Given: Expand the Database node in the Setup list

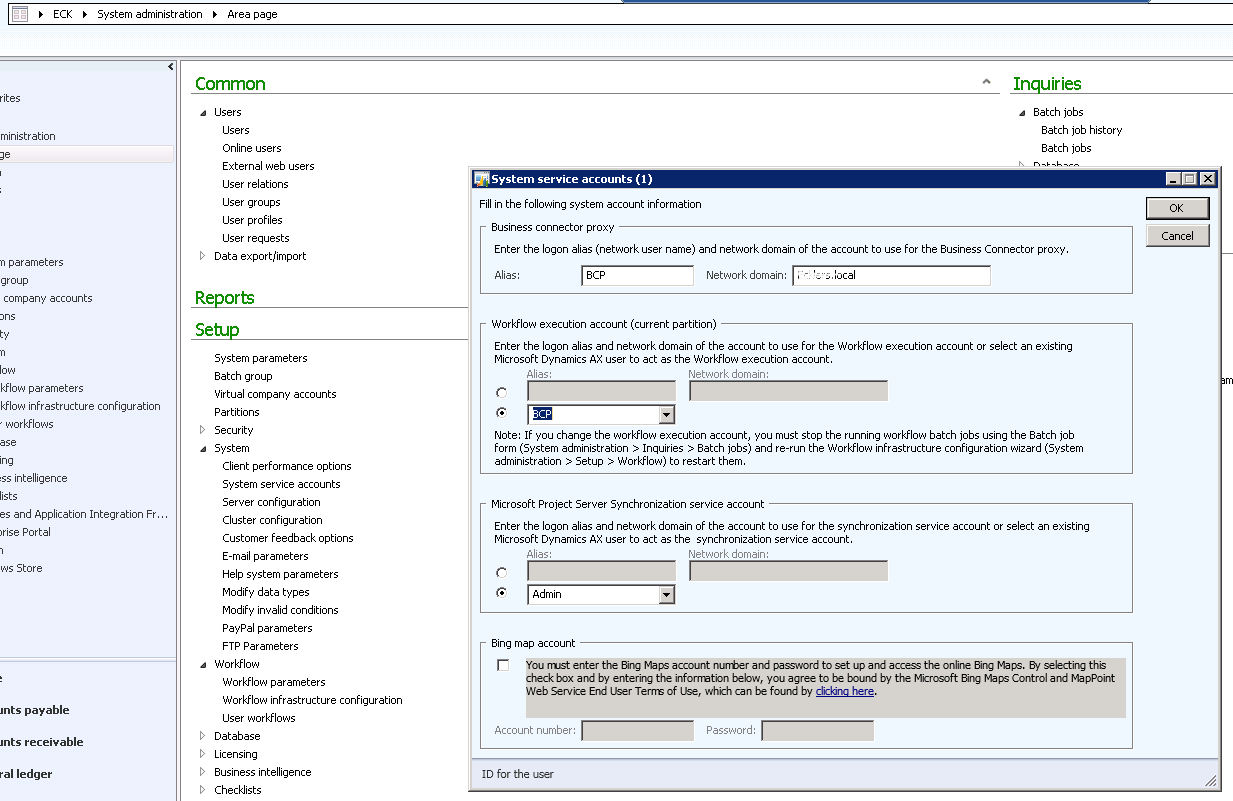Looking at the screenshot, I should [204, 735].
